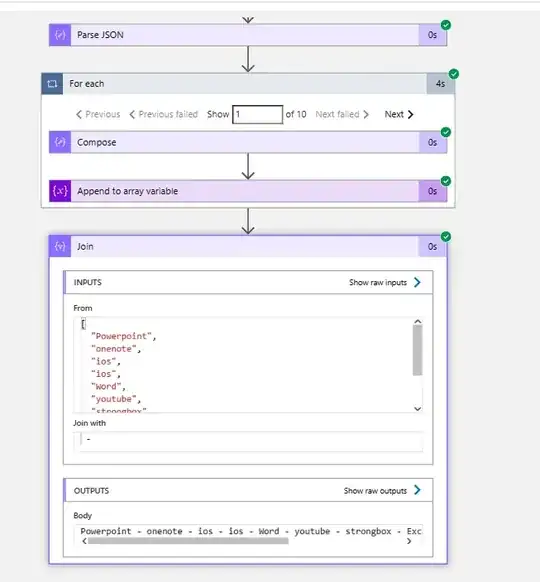Click the "Body" label in OUTPUTS
The image size is (540, 582).
coord(82,516)
